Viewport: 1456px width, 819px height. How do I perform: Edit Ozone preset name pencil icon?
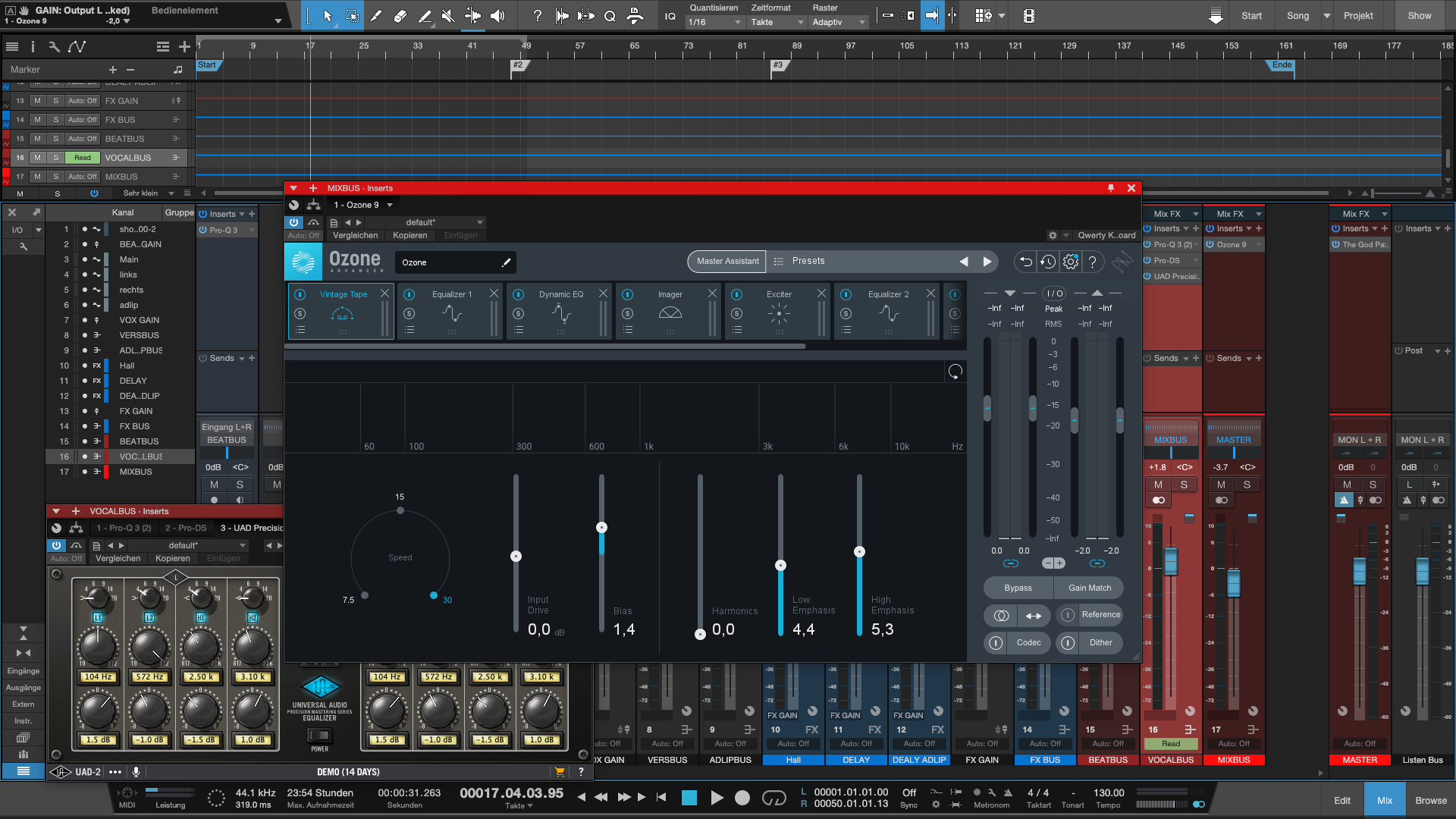[506, 262]
